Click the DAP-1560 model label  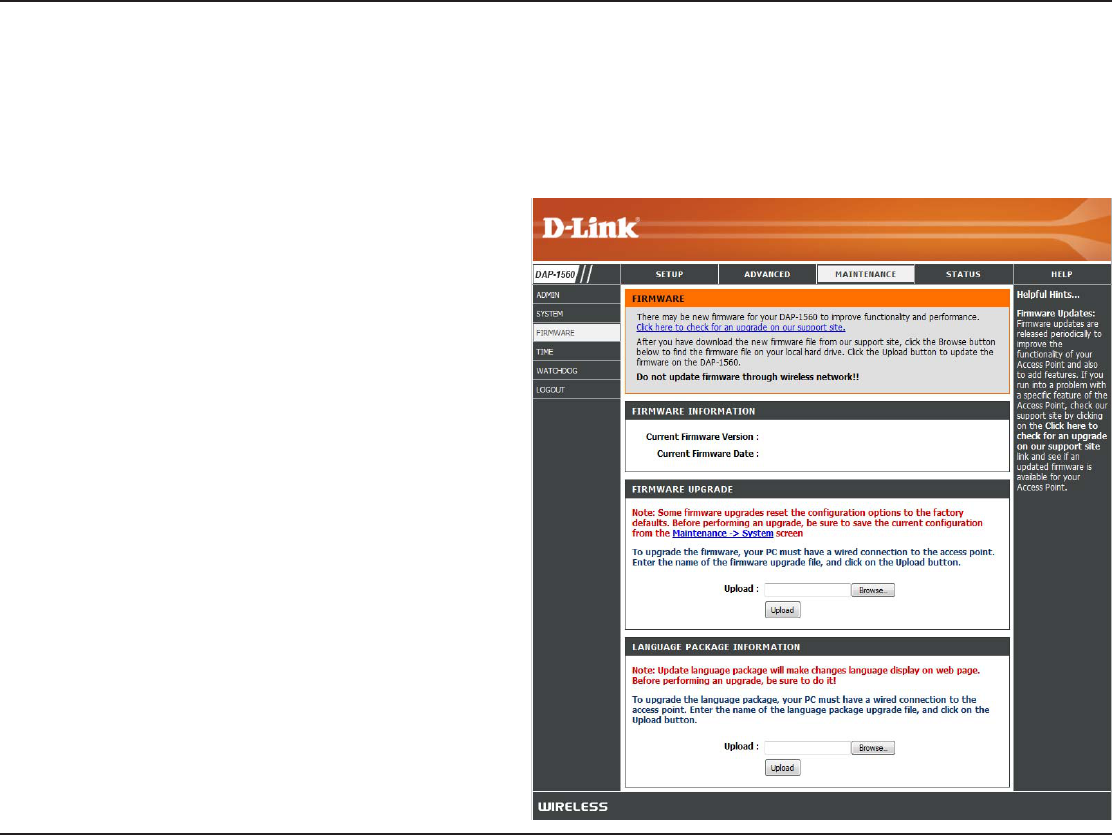(555, 275)
